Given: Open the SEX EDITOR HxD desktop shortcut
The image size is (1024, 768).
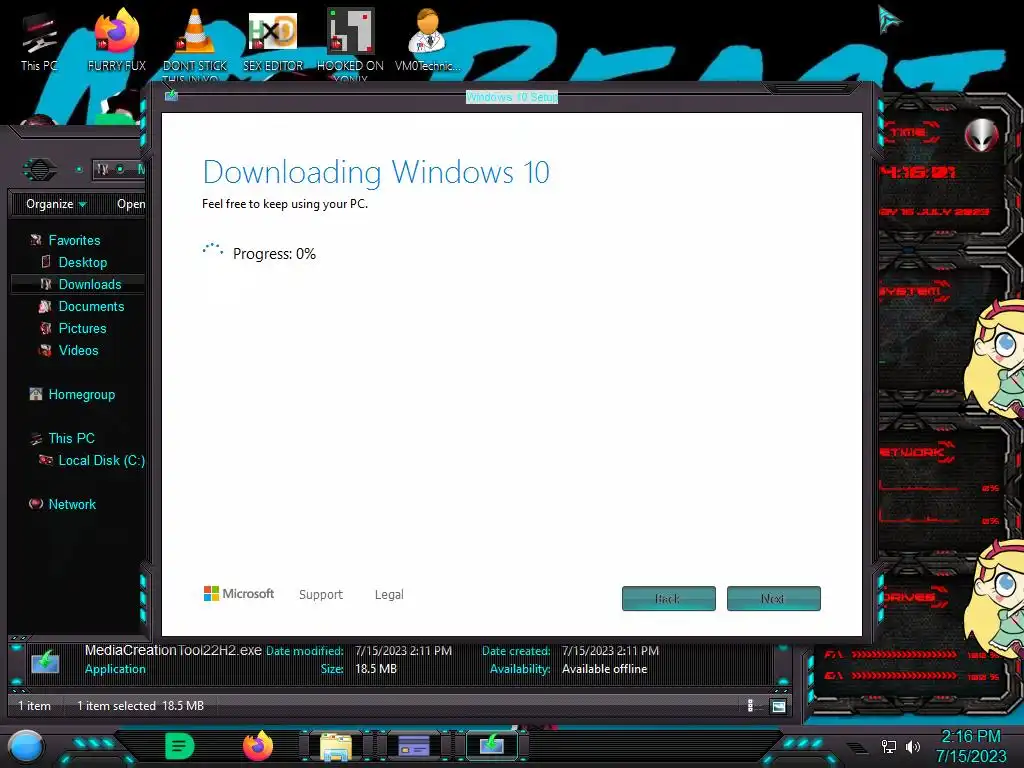Looking at the screenshot, I should [x=273, y=40].
